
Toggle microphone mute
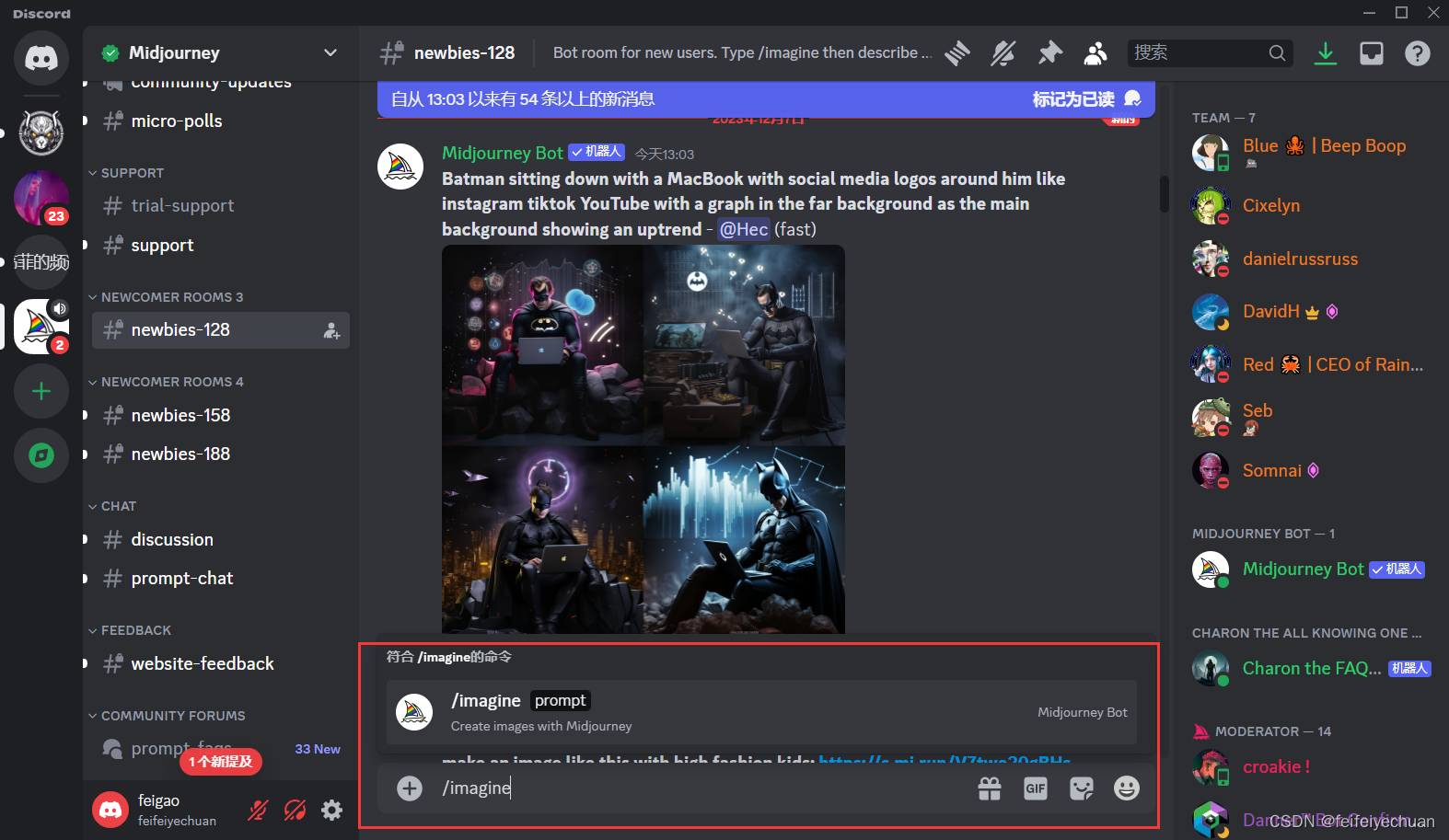click(x=258, y=810)
